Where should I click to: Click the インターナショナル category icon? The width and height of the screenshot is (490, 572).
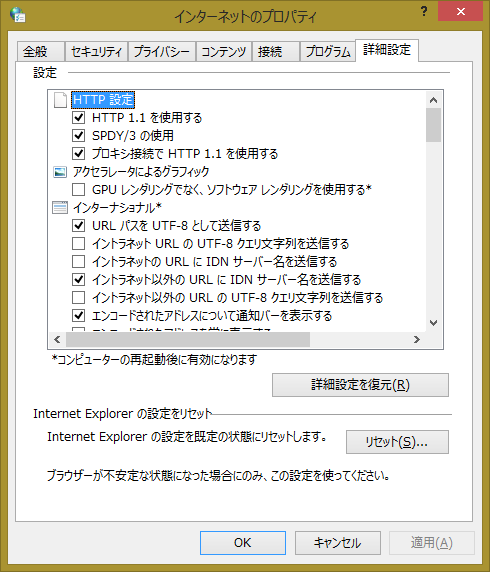[60, 208]
